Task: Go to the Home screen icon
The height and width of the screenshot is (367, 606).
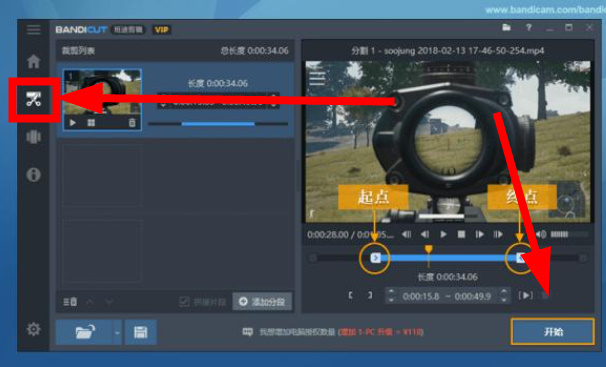Action: click(33, 61)
